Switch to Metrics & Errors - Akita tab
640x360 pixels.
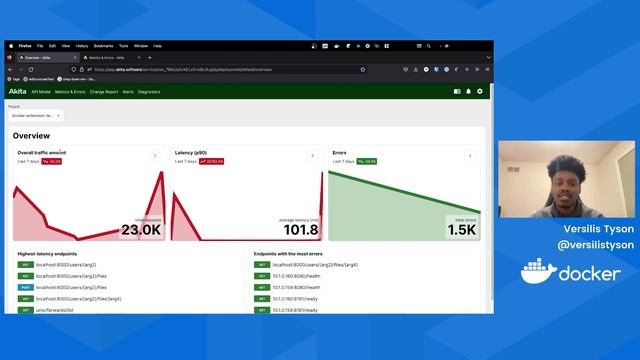pyautogui.click(x=111, y=58)
